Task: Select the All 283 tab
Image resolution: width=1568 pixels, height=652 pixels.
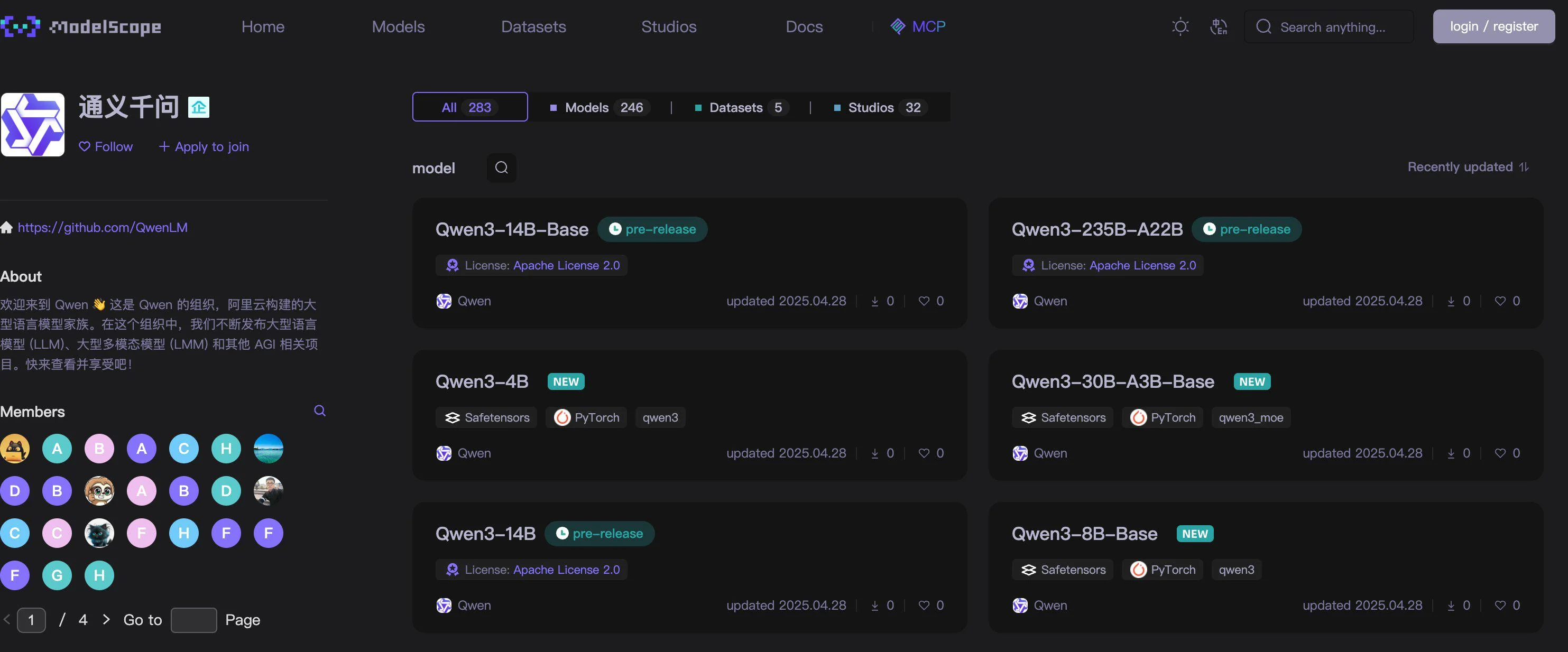Action: point(469,107)
